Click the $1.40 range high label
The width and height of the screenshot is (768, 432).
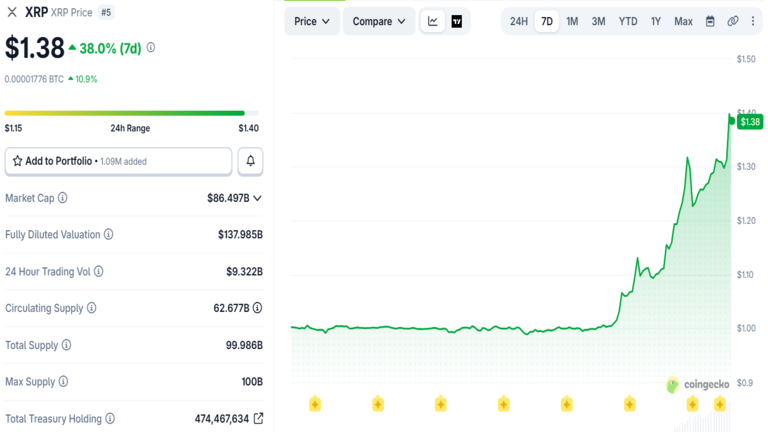click(x=249, y=128)
